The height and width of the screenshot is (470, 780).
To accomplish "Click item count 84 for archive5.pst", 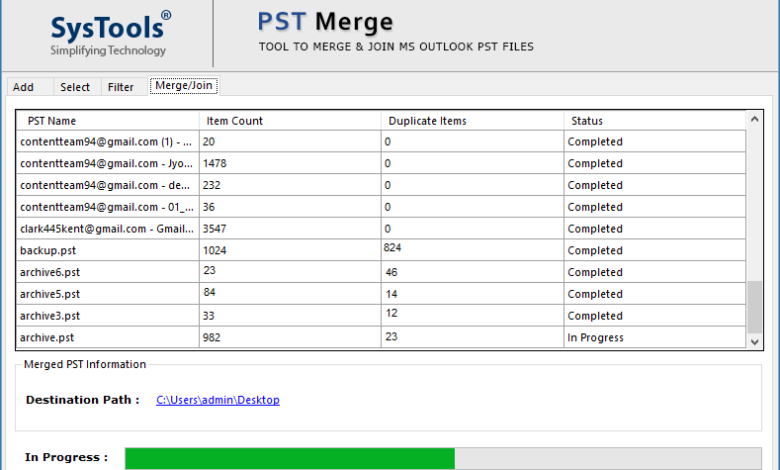I will pos(209,292).
